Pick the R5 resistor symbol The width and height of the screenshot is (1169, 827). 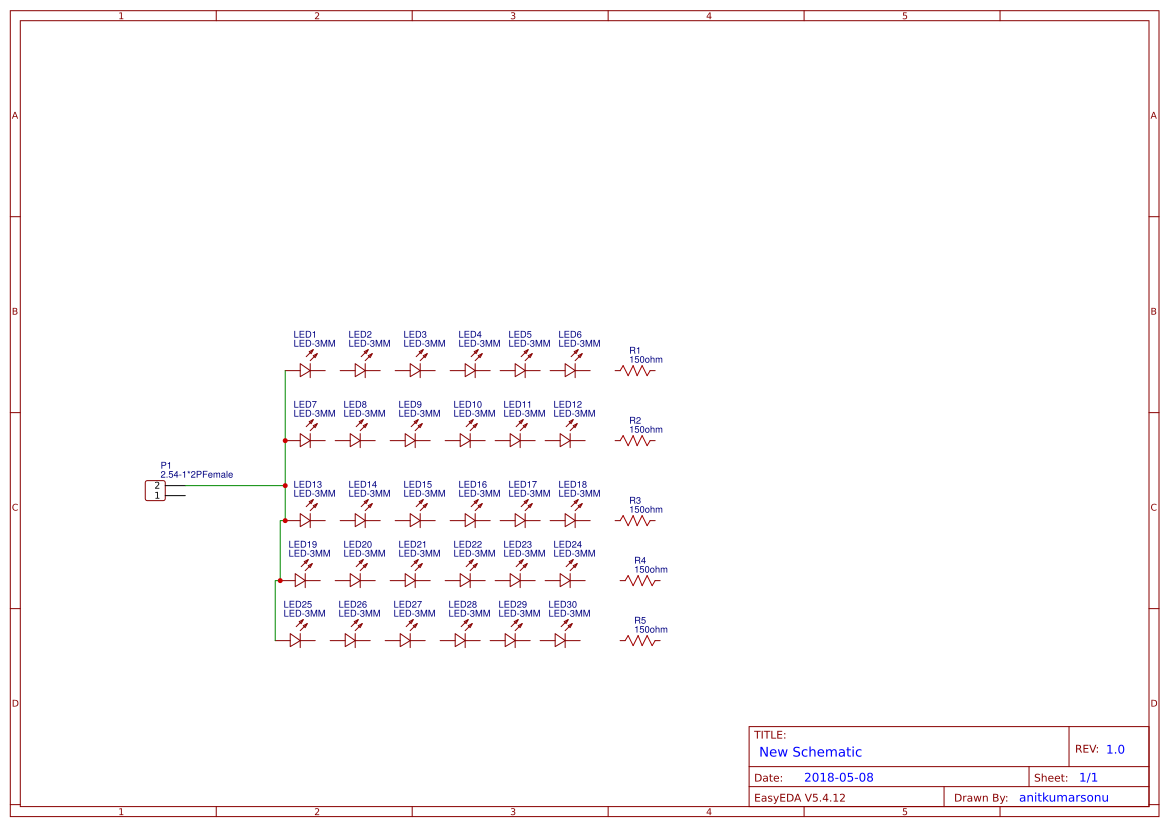[640, 640]
